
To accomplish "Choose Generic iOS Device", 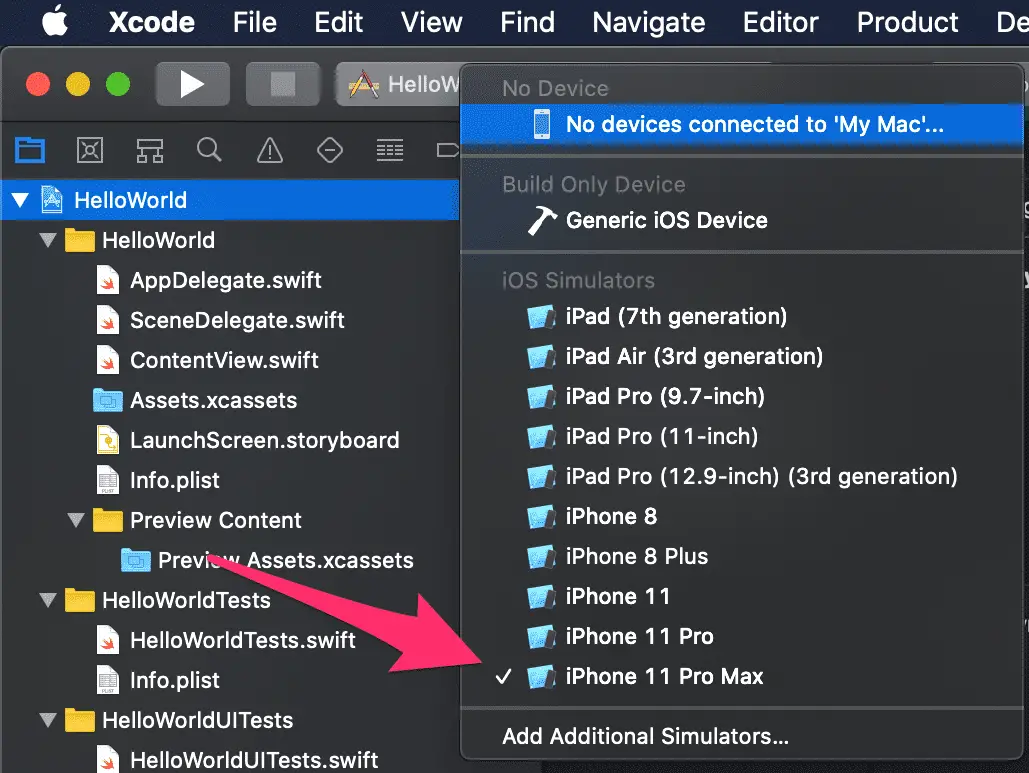I will [x=742, y=220].
